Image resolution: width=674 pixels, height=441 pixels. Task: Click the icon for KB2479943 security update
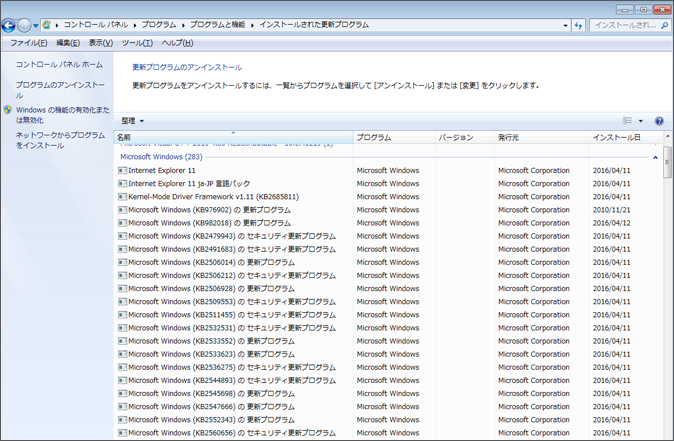[x=123, y=236]
